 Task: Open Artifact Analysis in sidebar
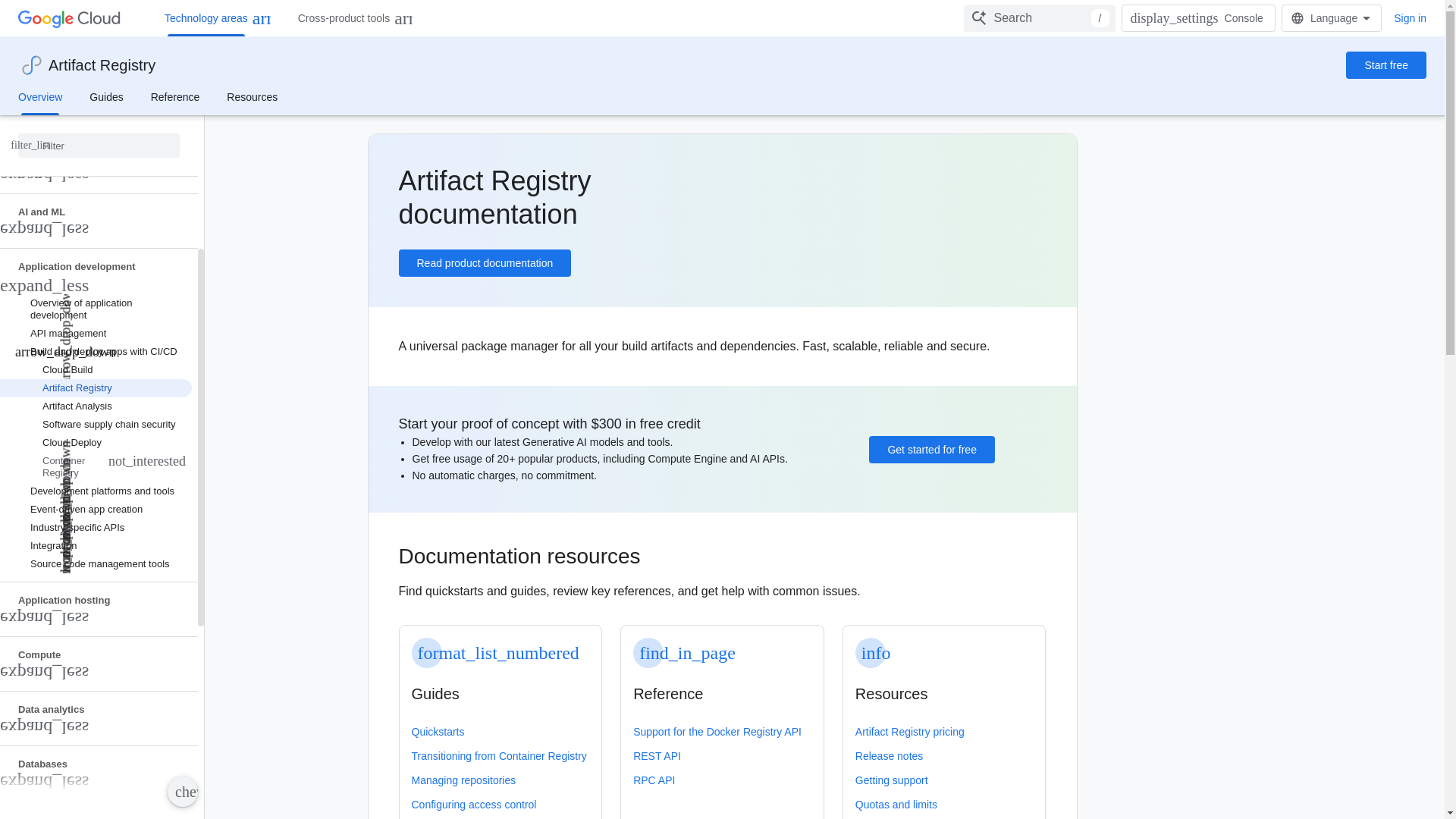[x=77, y=406]
